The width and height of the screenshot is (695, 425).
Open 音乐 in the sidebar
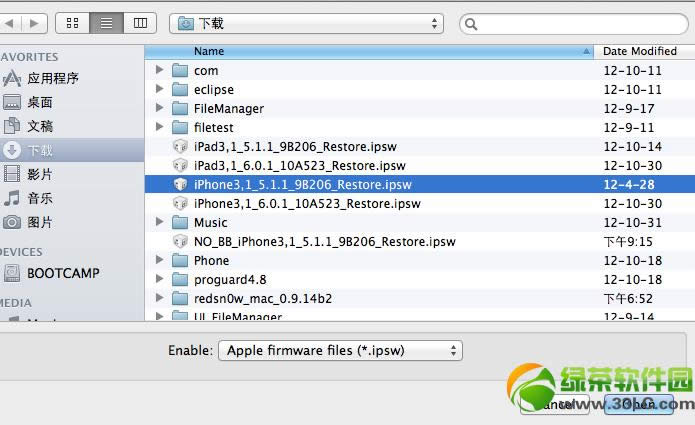pyautogui.click(x=40, y=198)
